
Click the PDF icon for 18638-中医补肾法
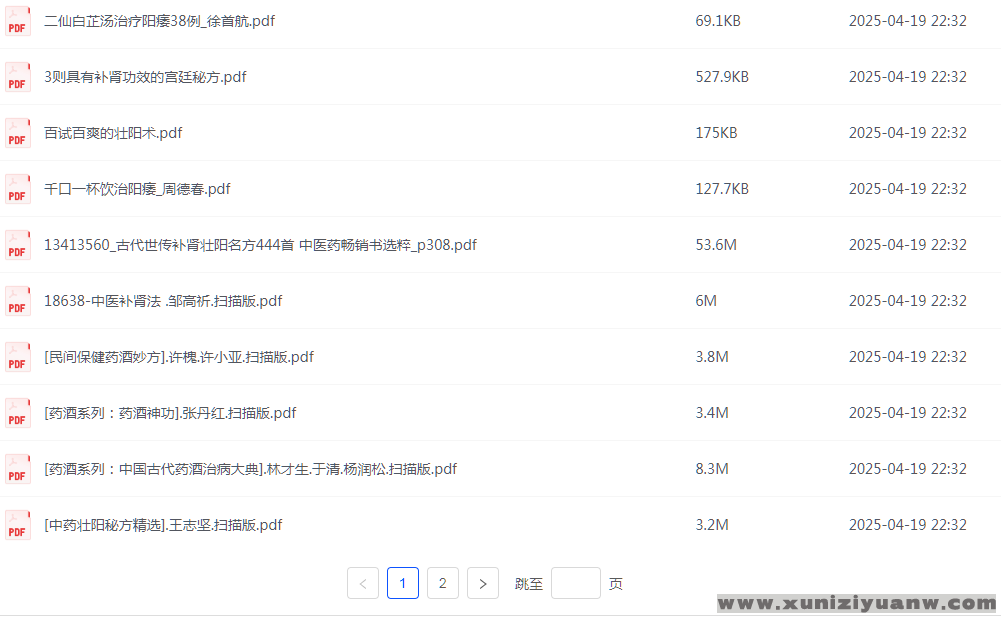[x=18, y=302]
